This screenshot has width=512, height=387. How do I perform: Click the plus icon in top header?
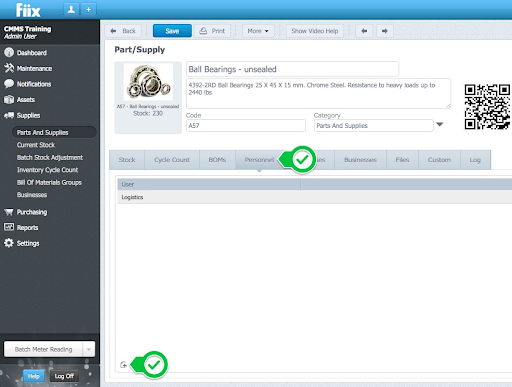pyautogui.click(x=88, y=10)
